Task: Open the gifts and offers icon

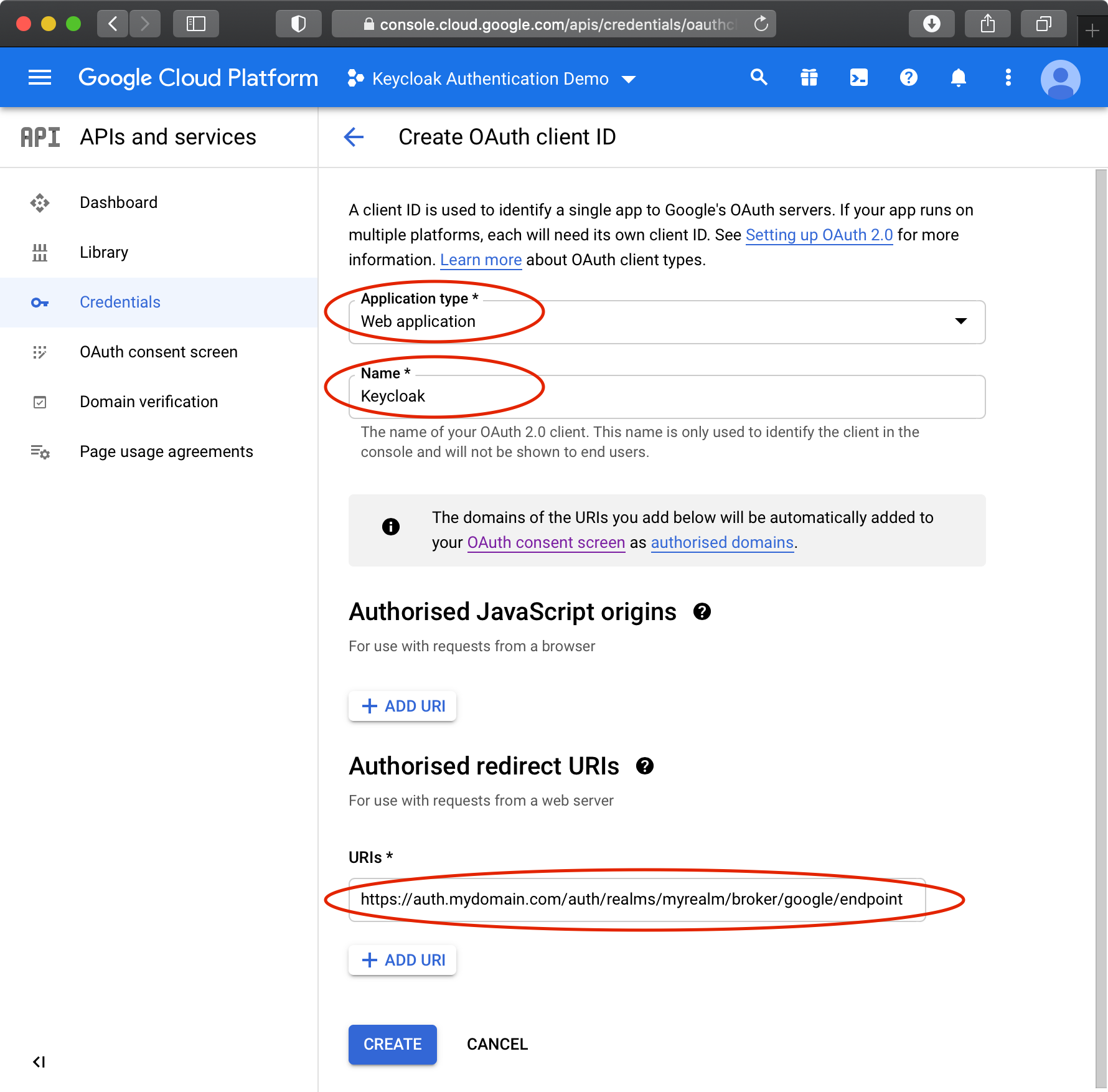Action: [808, 77]
